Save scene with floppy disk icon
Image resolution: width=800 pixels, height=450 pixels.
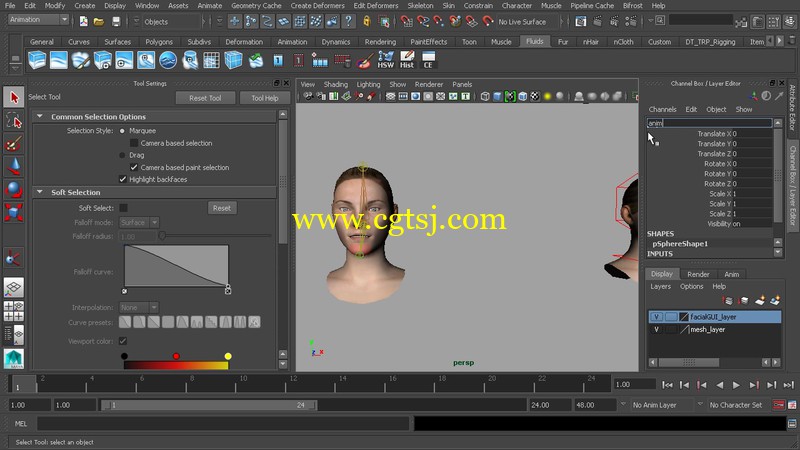(116, 21)
